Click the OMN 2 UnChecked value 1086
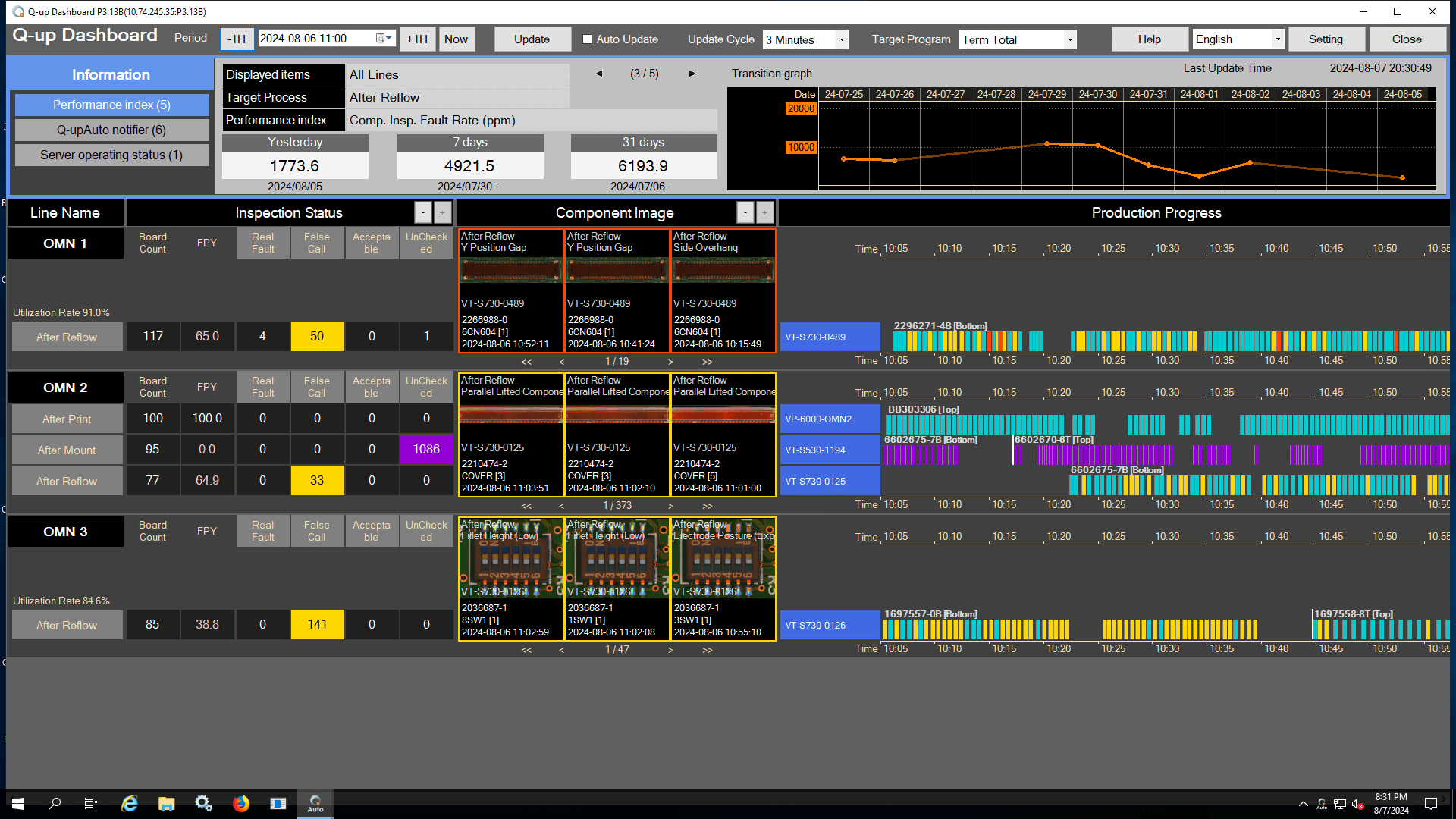 click(x=426, y=449)
